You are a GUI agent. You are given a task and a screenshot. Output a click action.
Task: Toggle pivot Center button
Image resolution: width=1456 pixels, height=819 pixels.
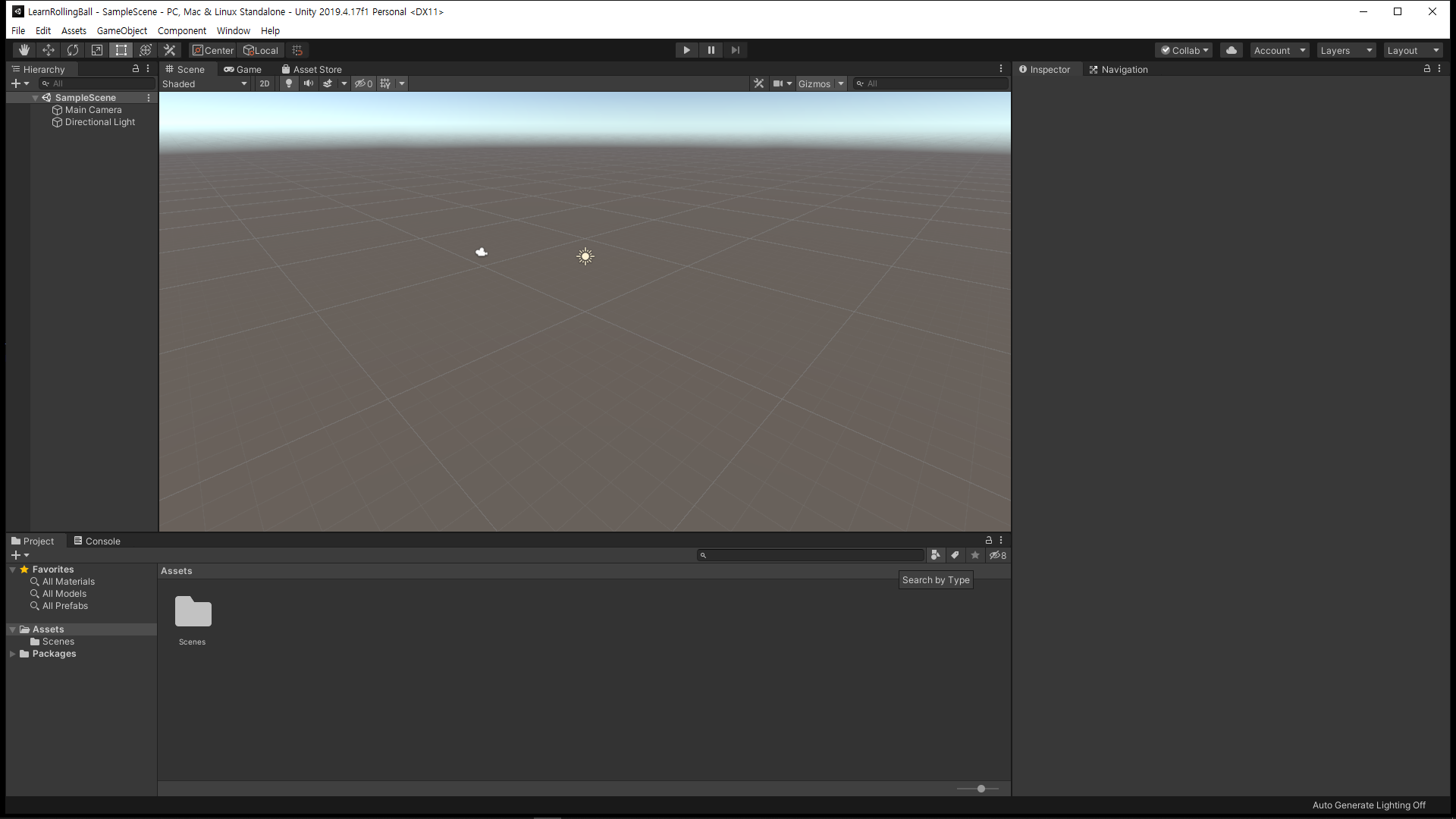[213, 50]
